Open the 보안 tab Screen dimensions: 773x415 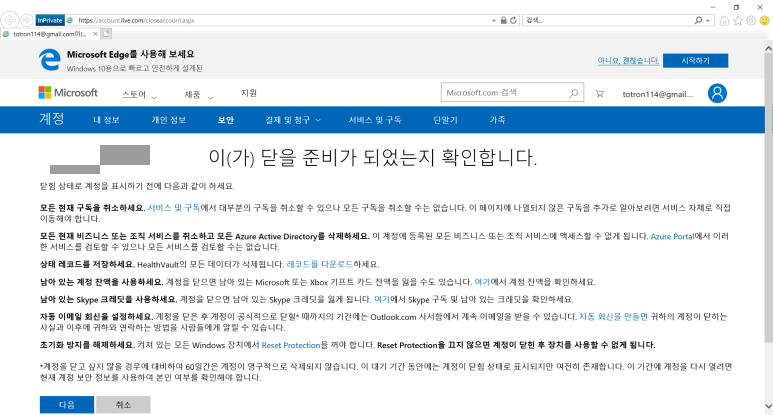tap(226, 120)
